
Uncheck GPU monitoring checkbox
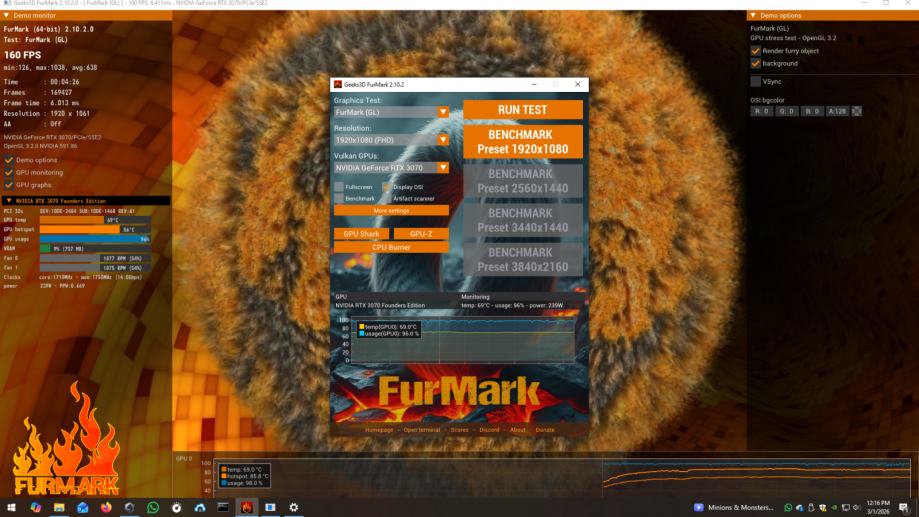(x=9, y=172)
